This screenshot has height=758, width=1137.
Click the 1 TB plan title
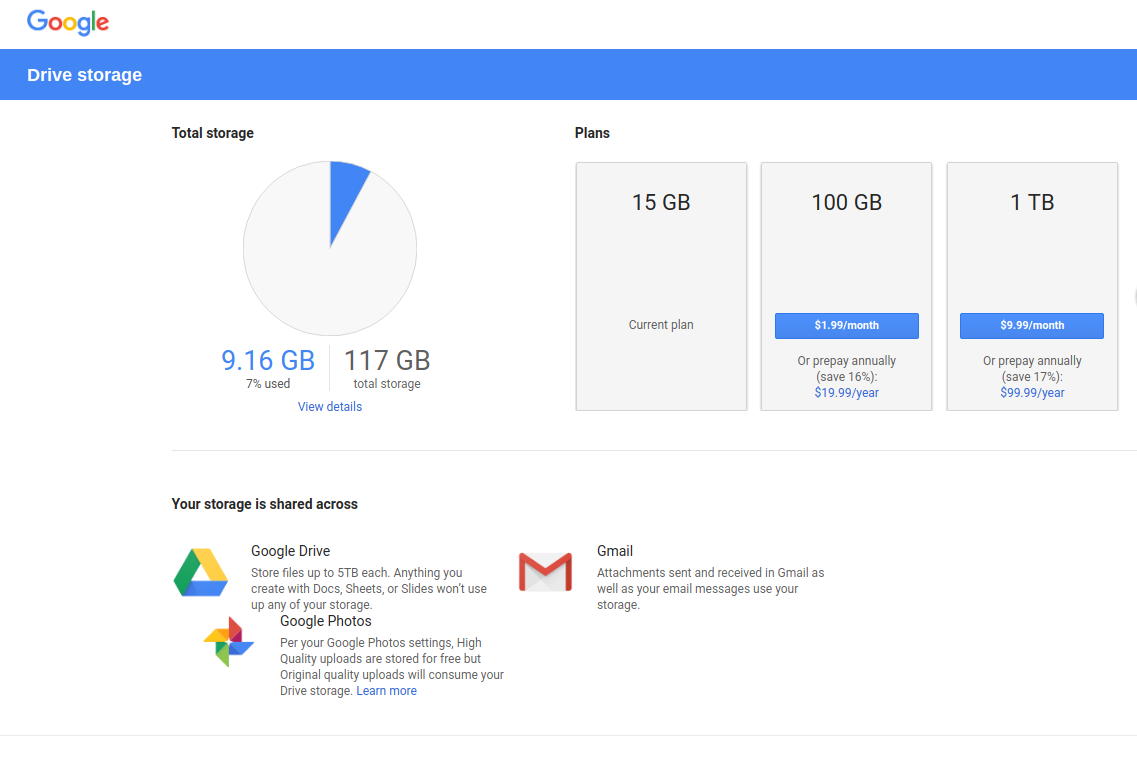pos(1032,203)
